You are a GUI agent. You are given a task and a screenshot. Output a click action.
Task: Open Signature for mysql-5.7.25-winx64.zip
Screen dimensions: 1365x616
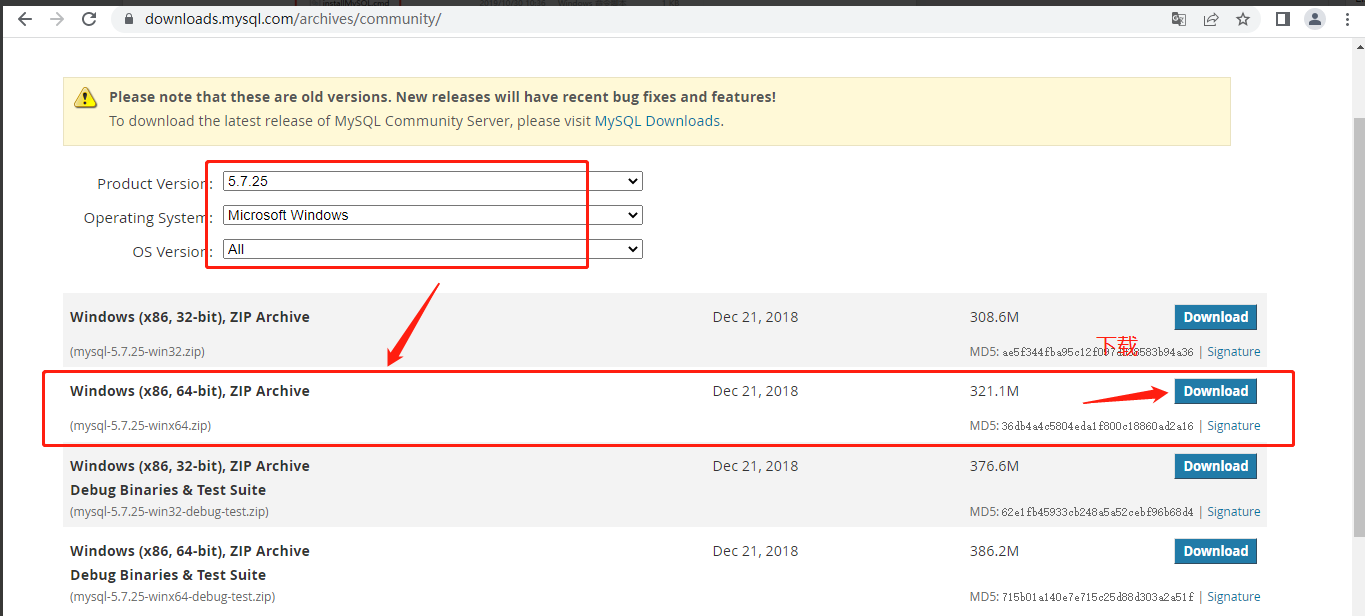pos(1233,426)
